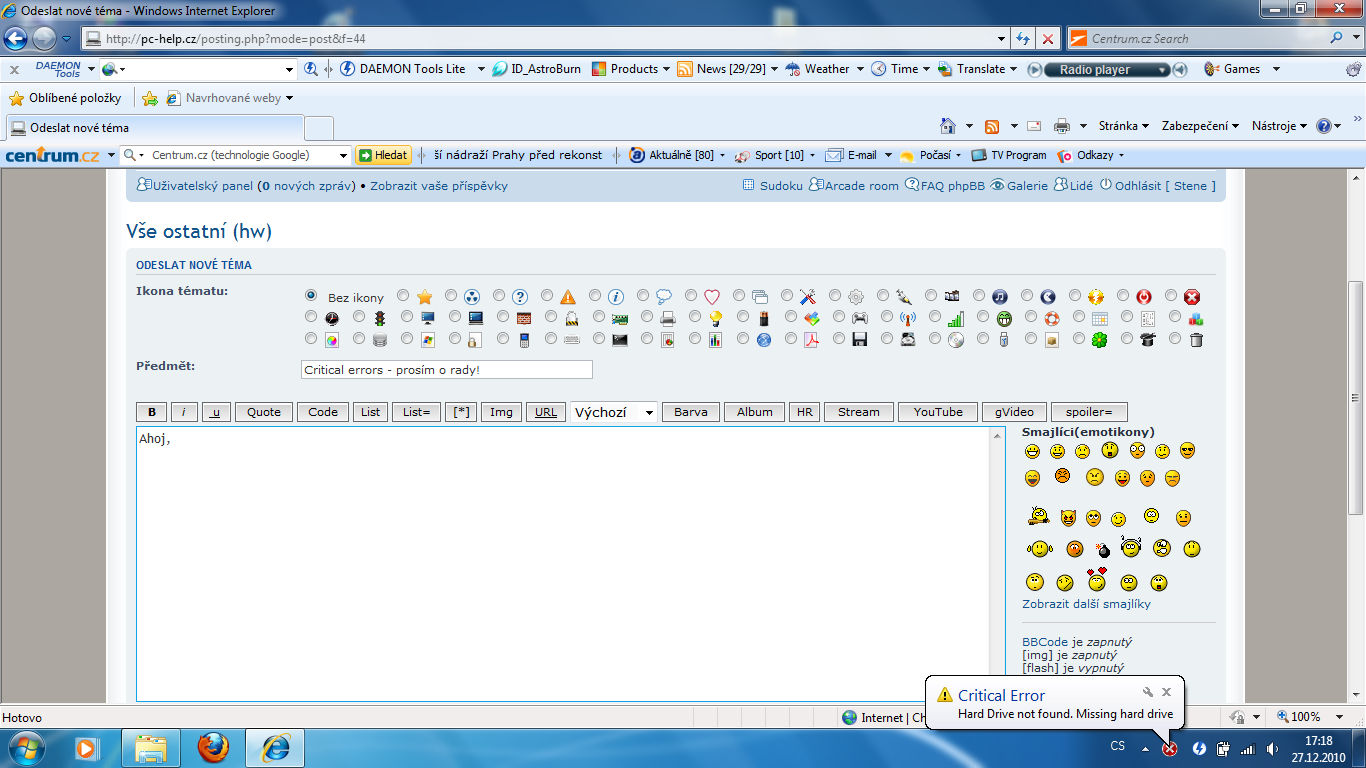1366x768 pixels.
Task: Click in the Předmět subject field
Action: (x=446, y=370)
